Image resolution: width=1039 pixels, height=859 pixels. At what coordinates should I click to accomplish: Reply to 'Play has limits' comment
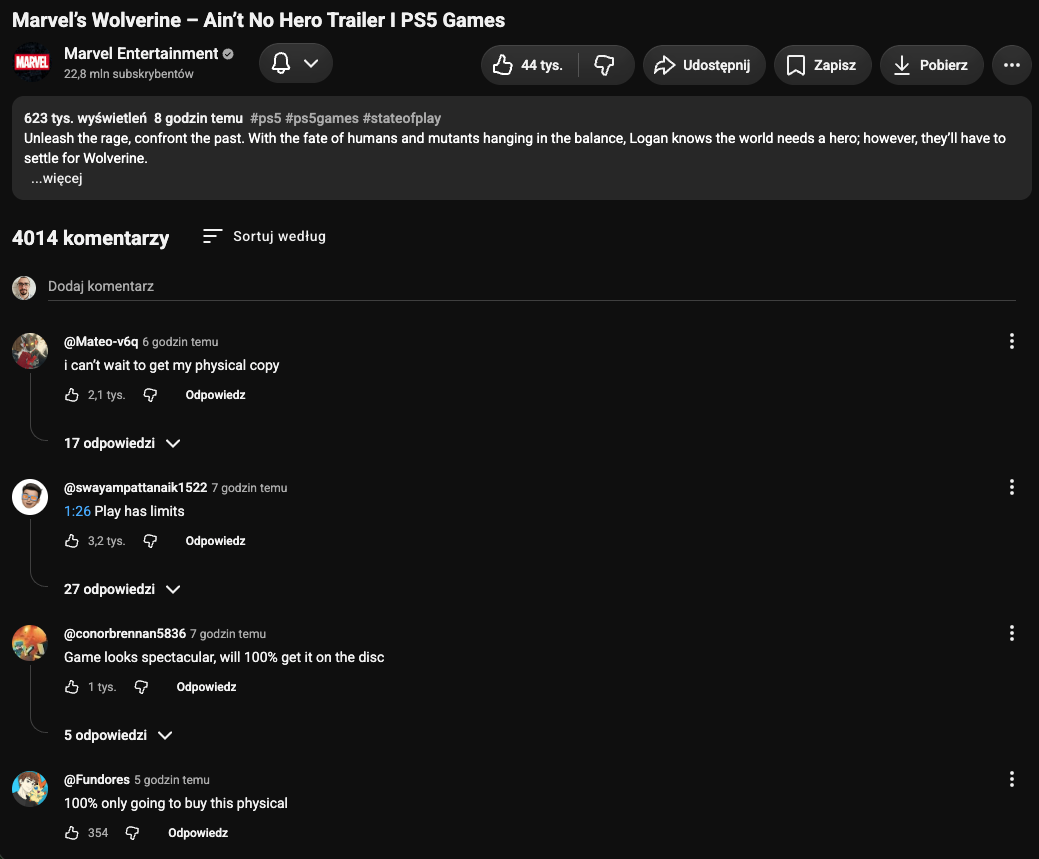(215, 541)
